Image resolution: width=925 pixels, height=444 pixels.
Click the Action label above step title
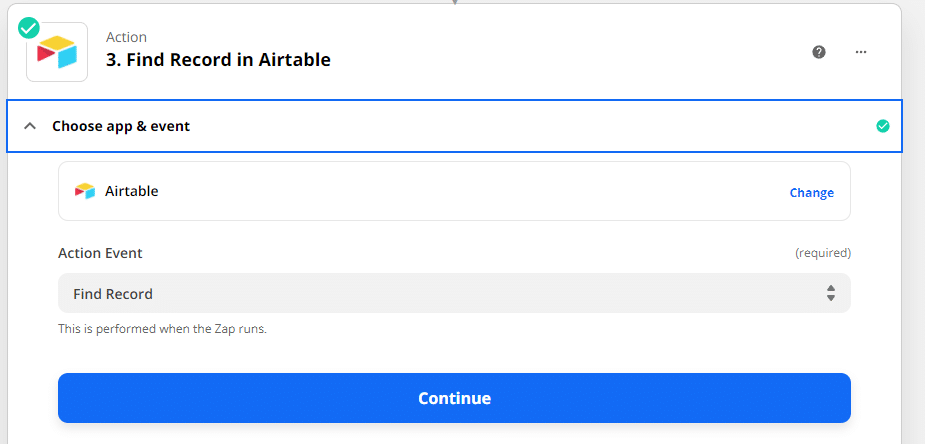click(126, 37)
